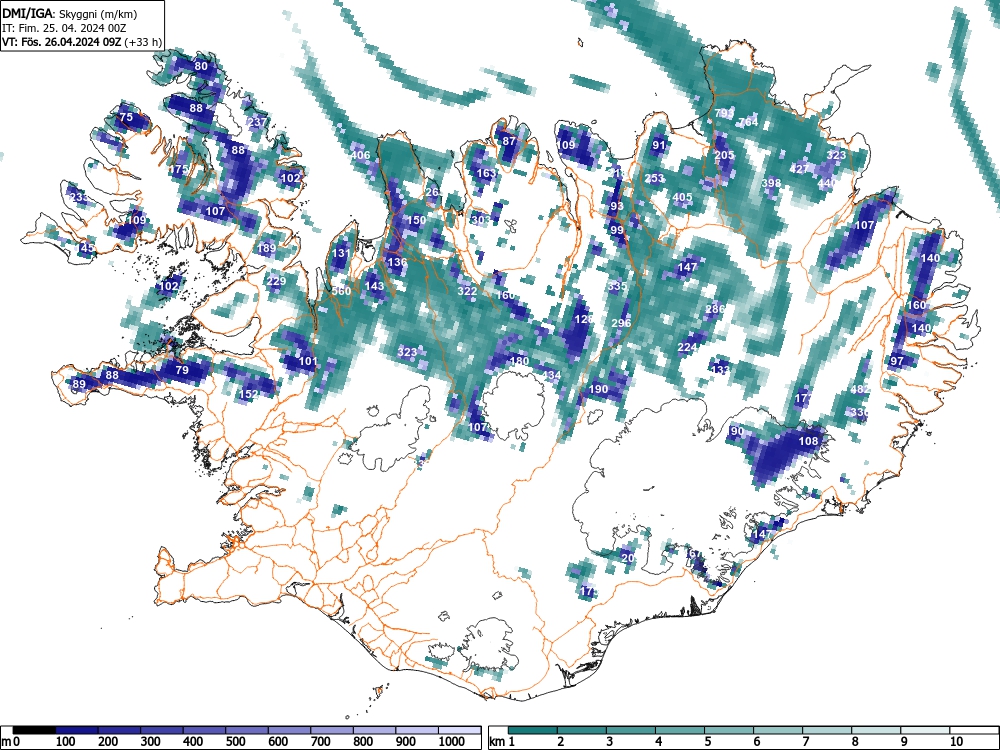The width and height of the screenshot is (1000, 750).
Task: Click the visibility value '136' on the map
Action: pos(397,261)
